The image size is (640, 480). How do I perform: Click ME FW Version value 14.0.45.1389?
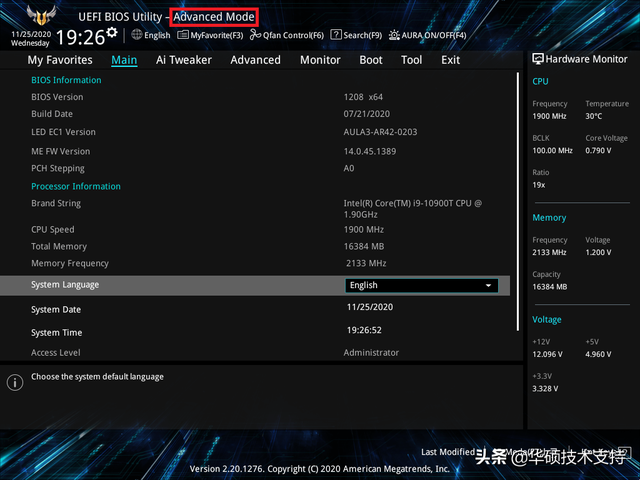tap(370, 151)
